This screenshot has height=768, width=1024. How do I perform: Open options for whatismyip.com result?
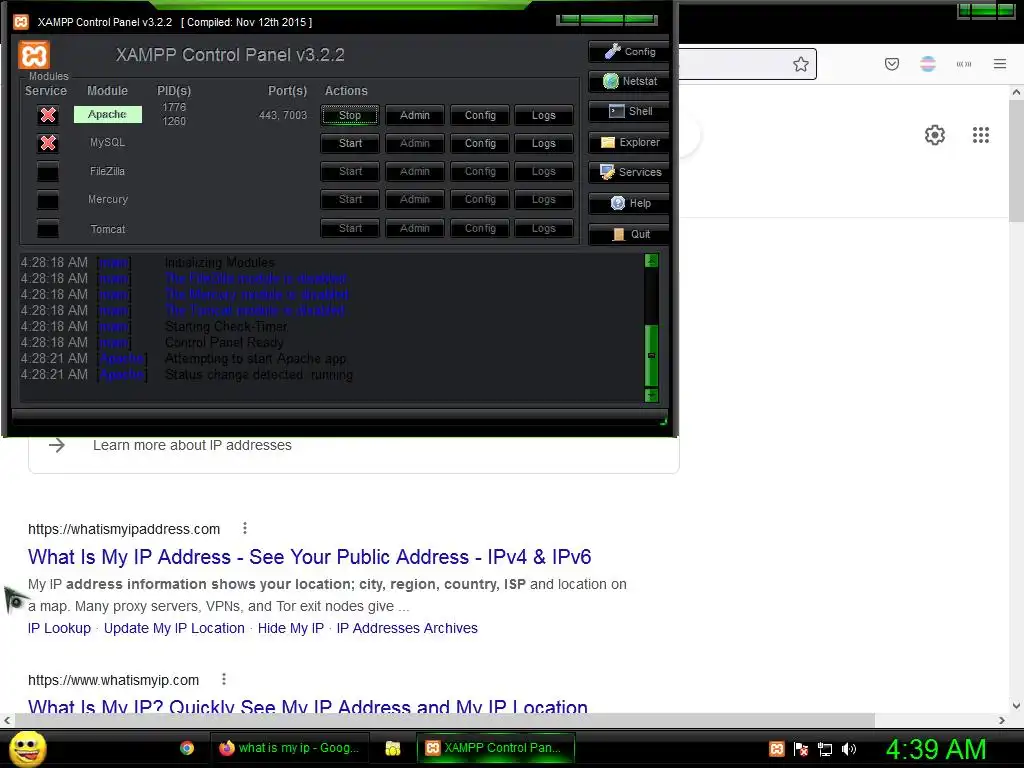pyautogui.click(x=224, y=680)
